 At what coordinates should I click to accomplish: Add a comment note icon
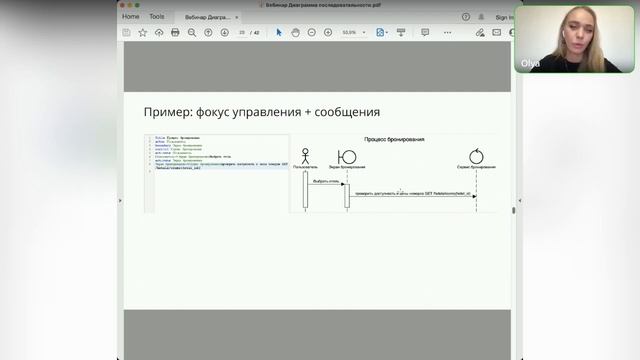coord(425,32)
